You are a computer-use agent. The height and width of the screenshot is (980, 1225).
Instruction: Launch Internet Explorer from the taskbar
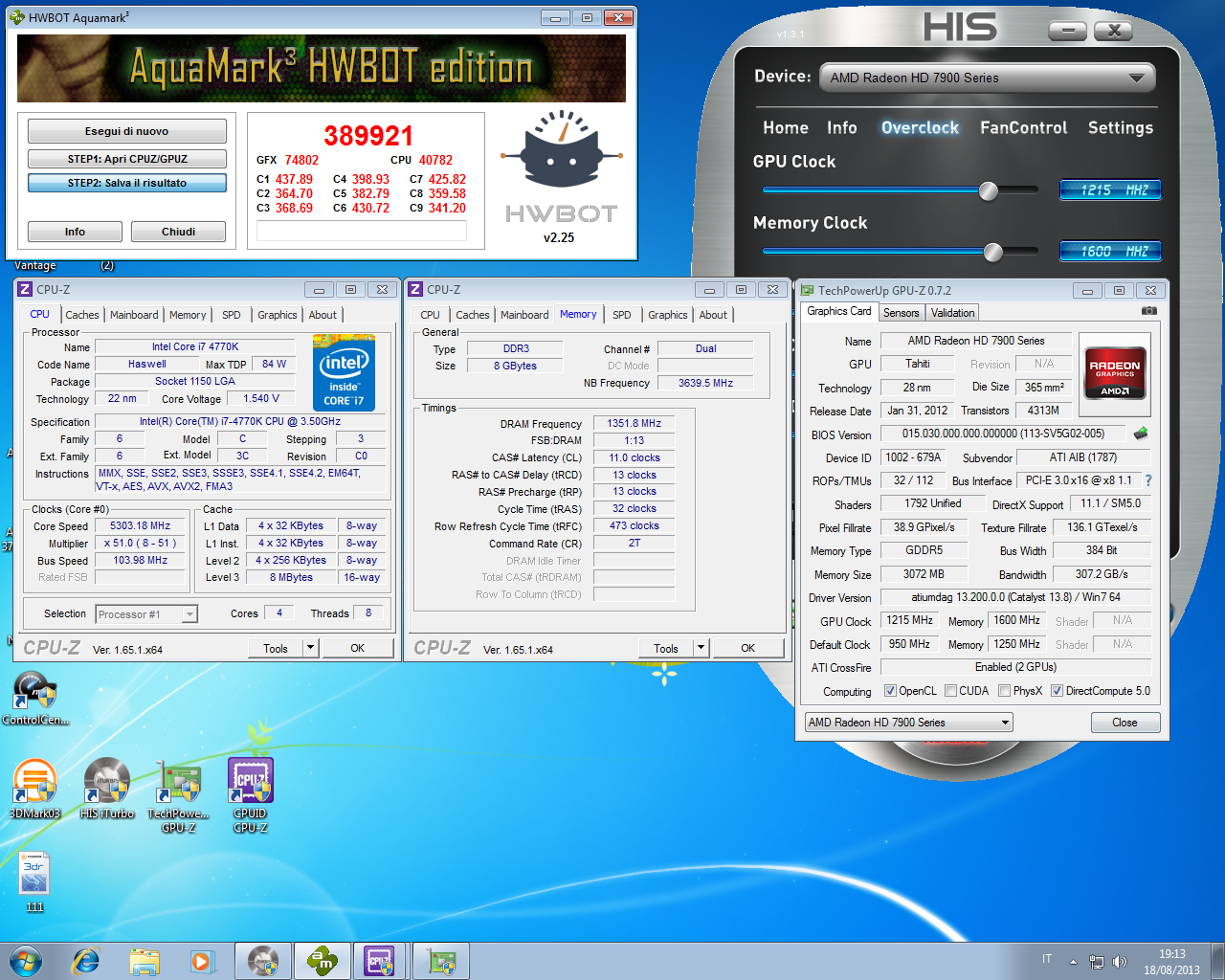(x=86, y=961)
